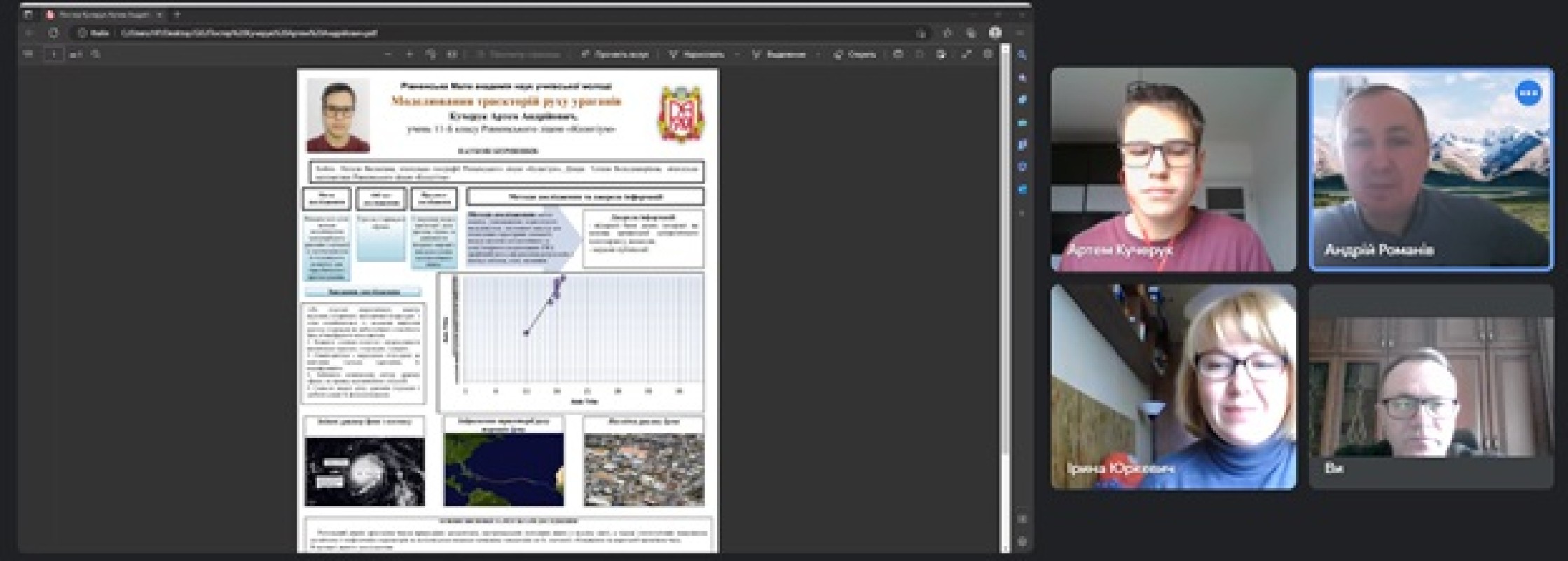Open the search icon in Edge sidebar
1568x561 pixels.
pyautogui.click(x=1022, y=55)
